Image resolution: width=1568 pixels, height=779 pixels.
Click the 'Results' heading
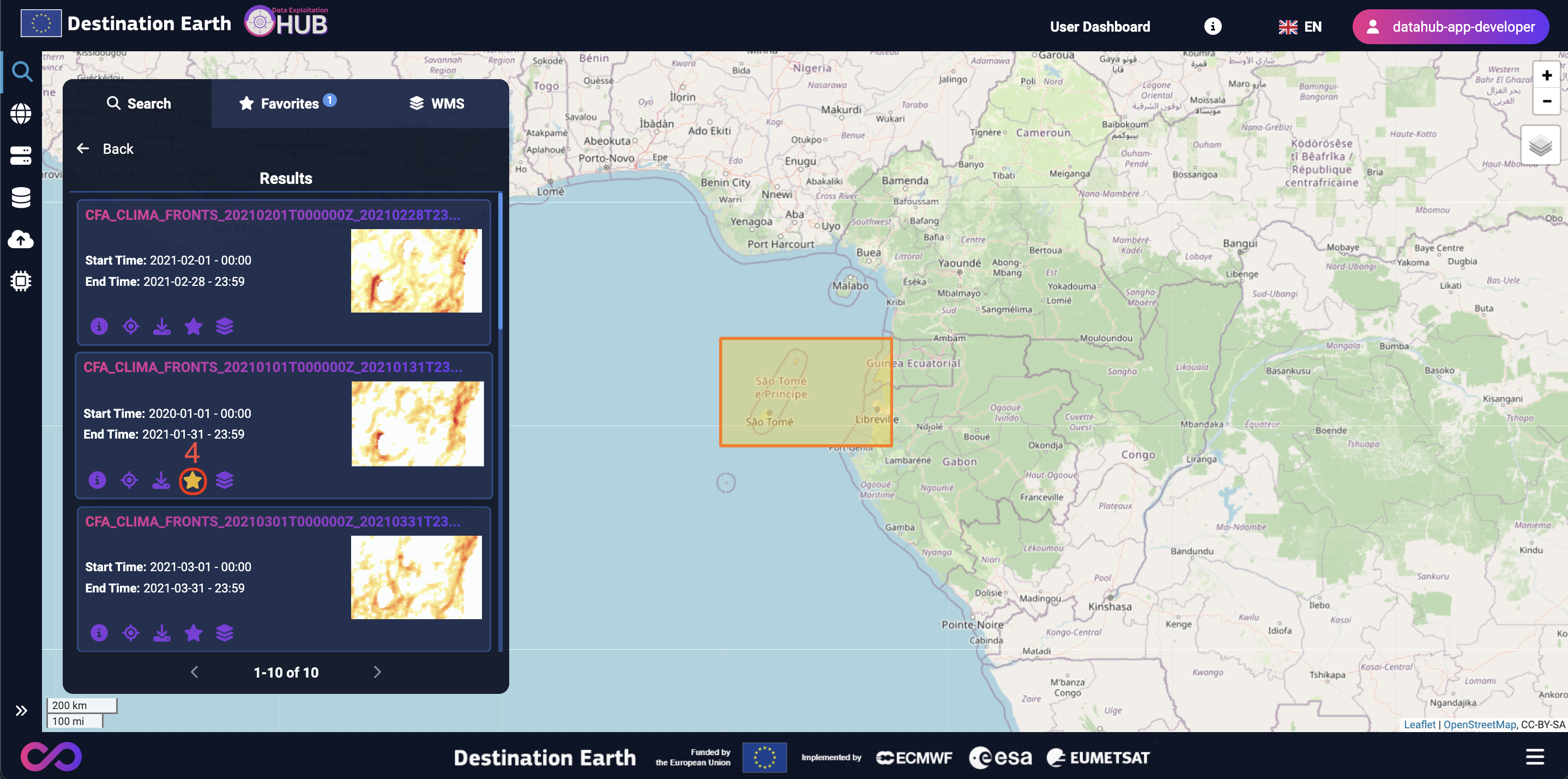click(x=286, y=178)
